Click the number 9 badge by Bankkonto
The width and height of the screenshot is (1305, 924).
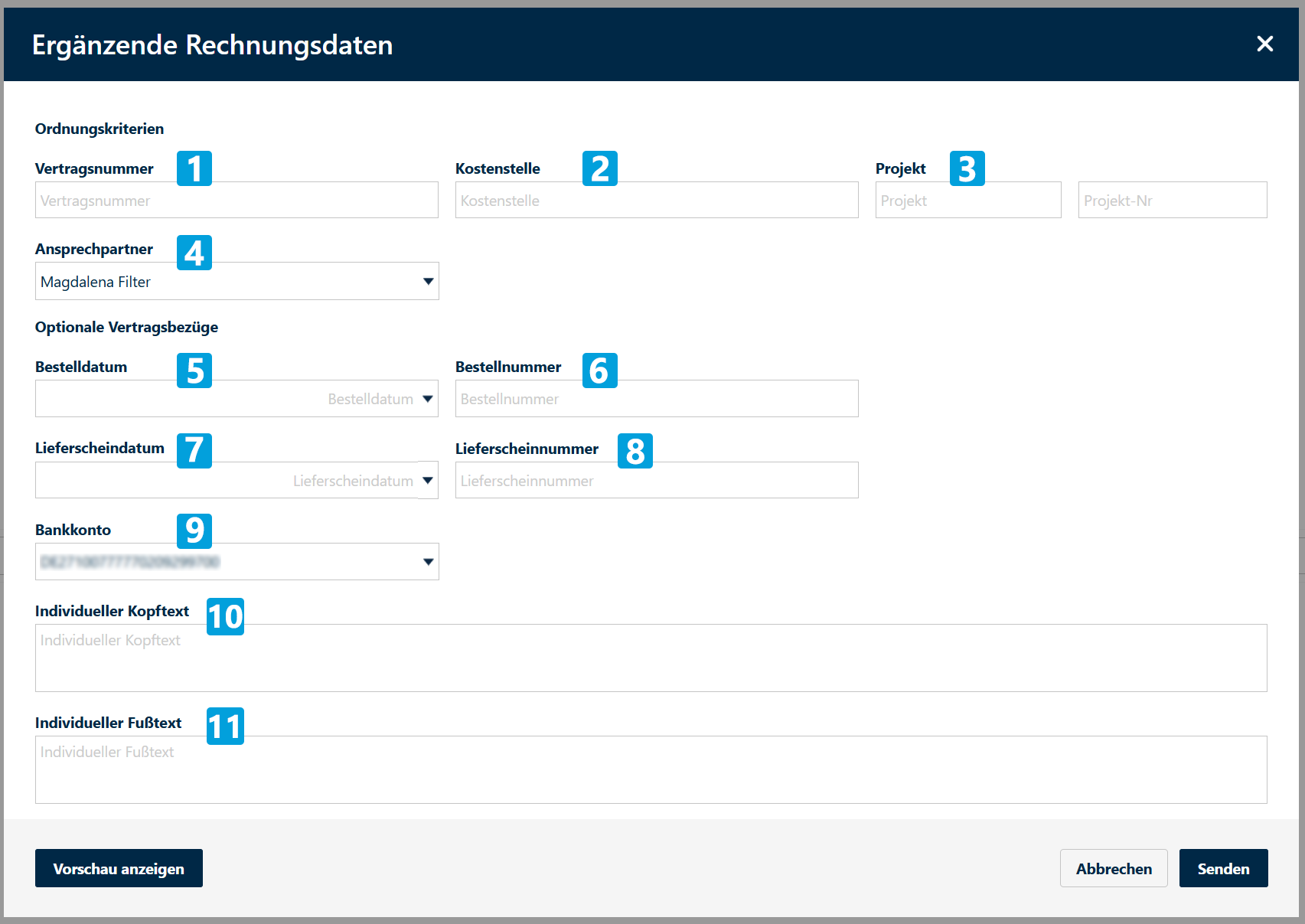click(194, 531)
